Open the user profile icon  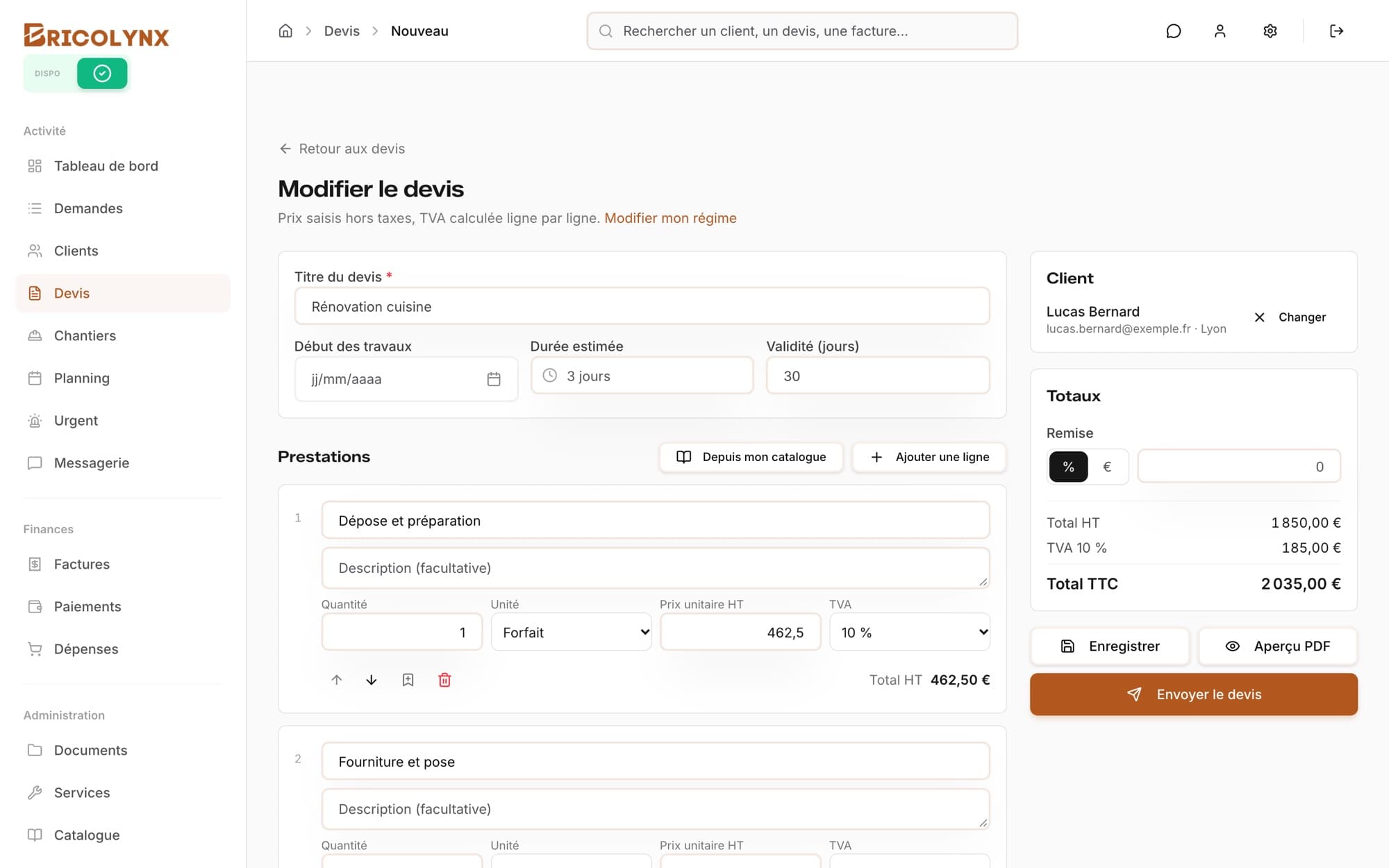[x=1220, y=31]
